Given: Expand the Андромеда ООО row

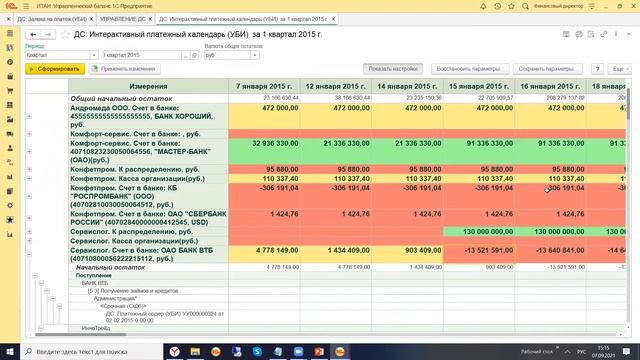Looking at the screenshot, I should (29, 116).
